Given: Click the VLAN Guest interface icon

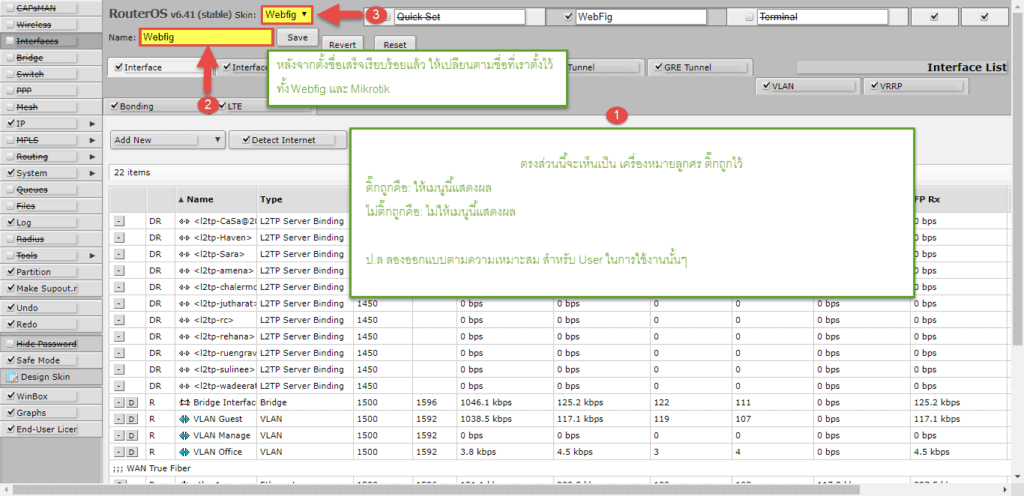Looking at the screenshot, I should pyautogui.click(x=184, y=419).
